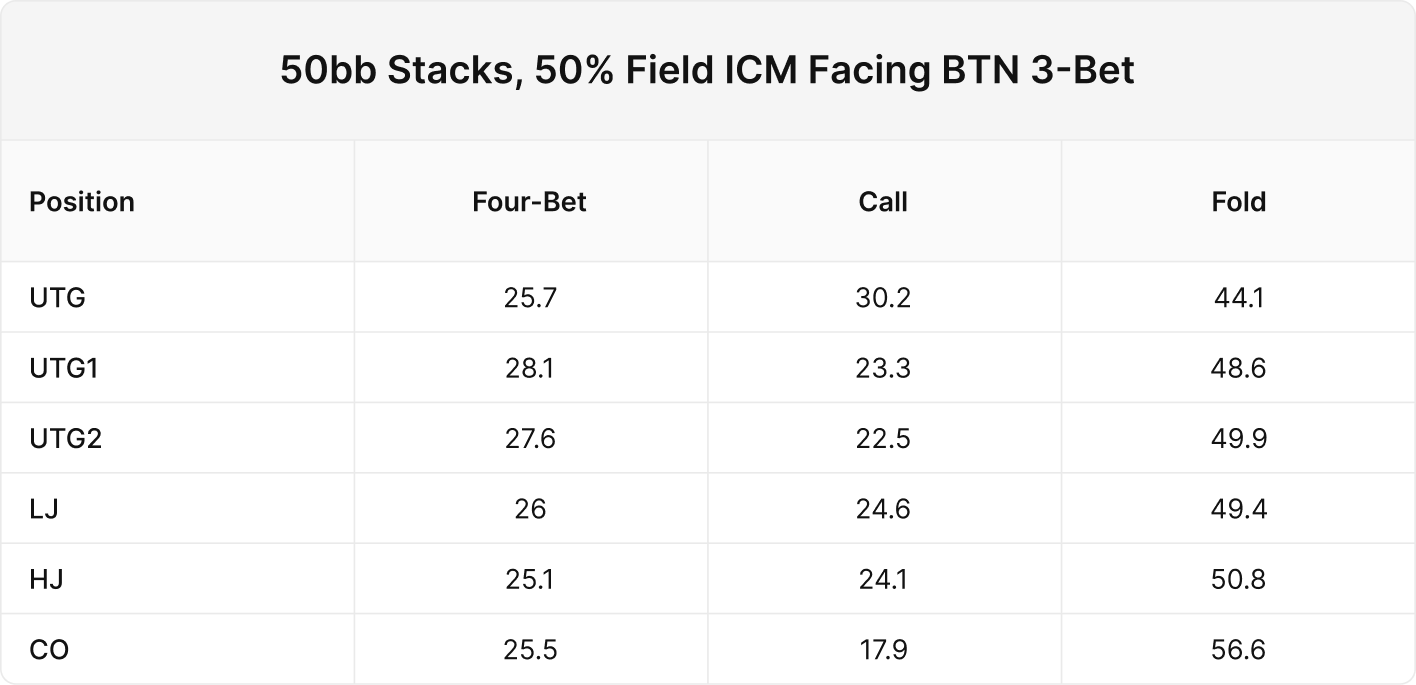Viewport: 1416px width, 685px height.
Task: Select the LJ row label
Action: click(x=44, y=509)
